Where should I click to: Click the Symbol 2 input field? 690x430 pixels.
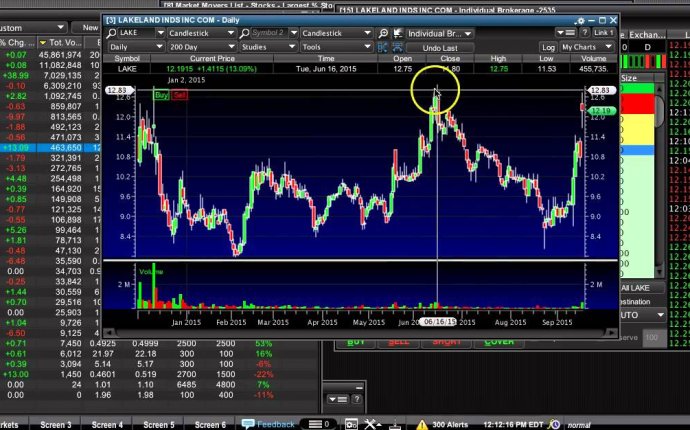(x=270, y=33)
